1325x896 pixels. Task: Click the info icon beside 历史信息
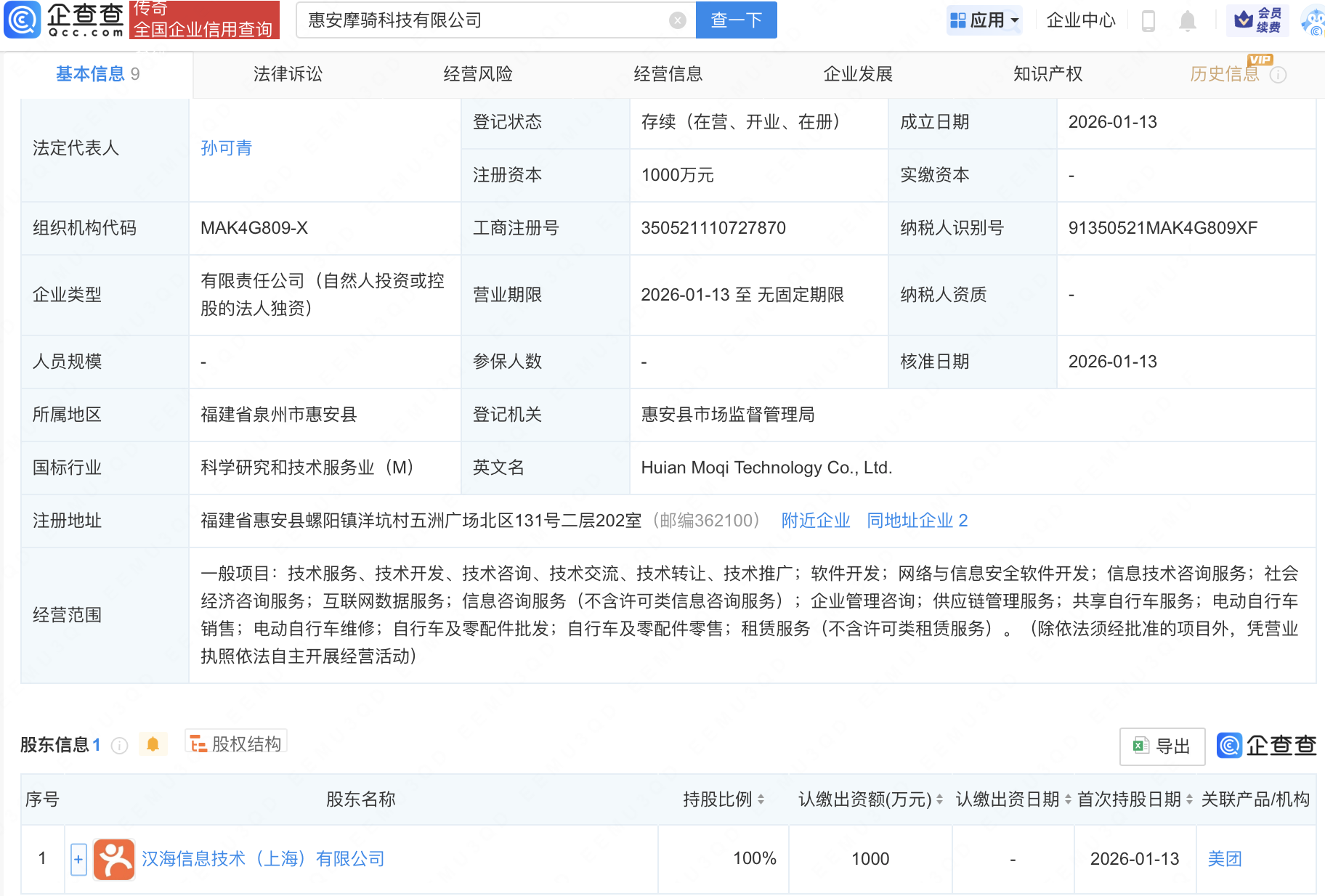pyautogui.click(x=1279, y=75)
